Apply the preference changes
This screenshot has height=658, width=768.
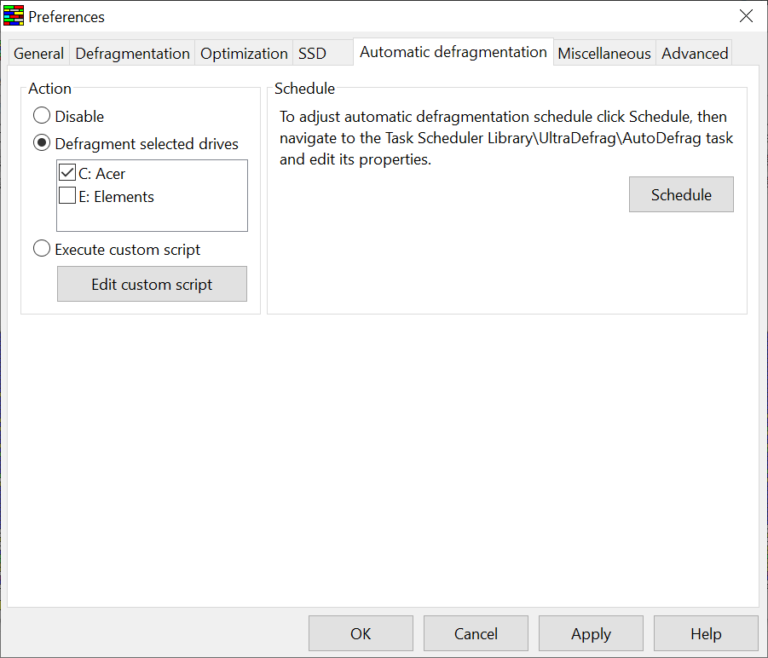(591, 634)
